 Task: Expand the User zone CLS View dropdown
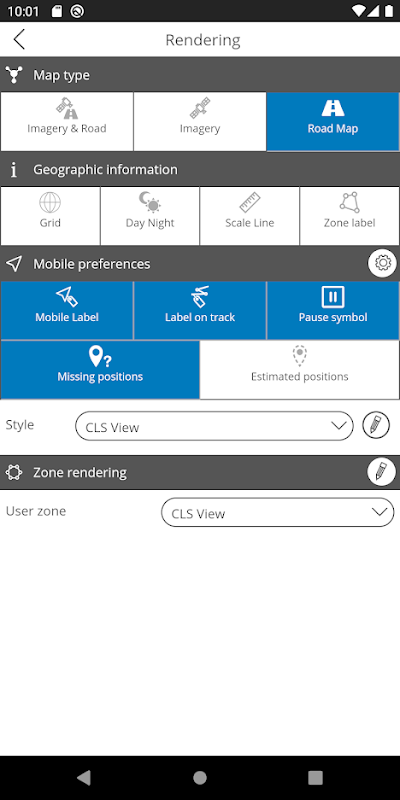point(278,512)
